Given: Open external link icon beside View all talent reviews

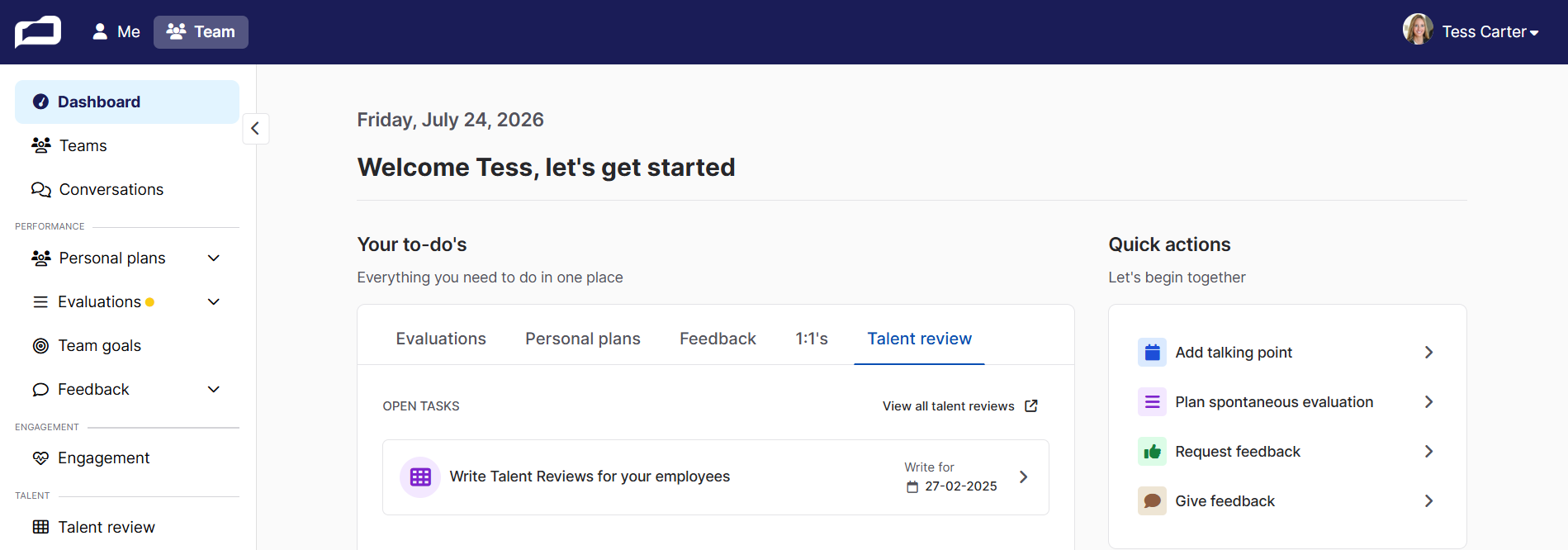Looking at the screenshot, I should (x=1031, y=406).
